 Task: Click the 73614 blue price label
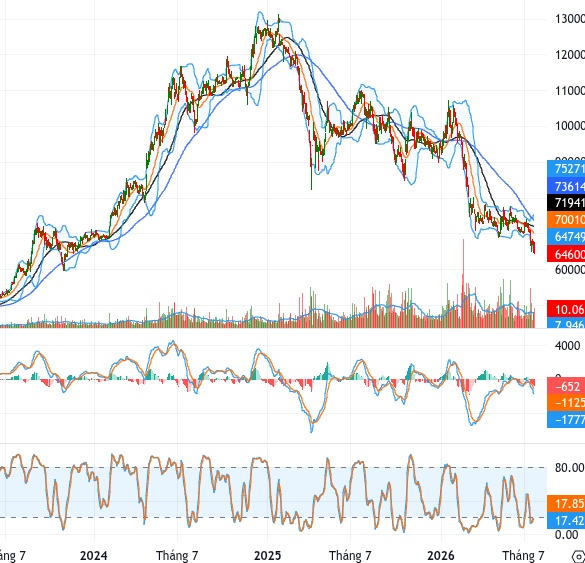pyautogui.click(x=566, y=186)
